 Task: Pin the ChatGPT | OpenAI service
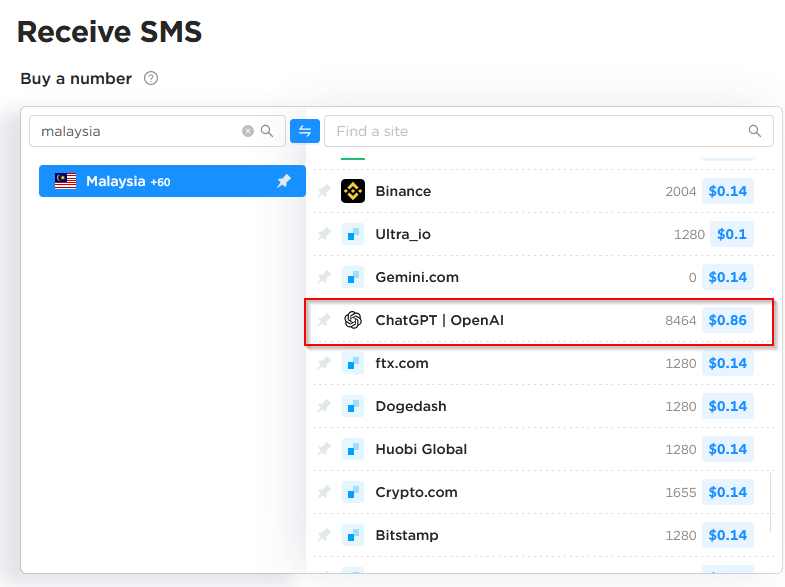(324, 320)
